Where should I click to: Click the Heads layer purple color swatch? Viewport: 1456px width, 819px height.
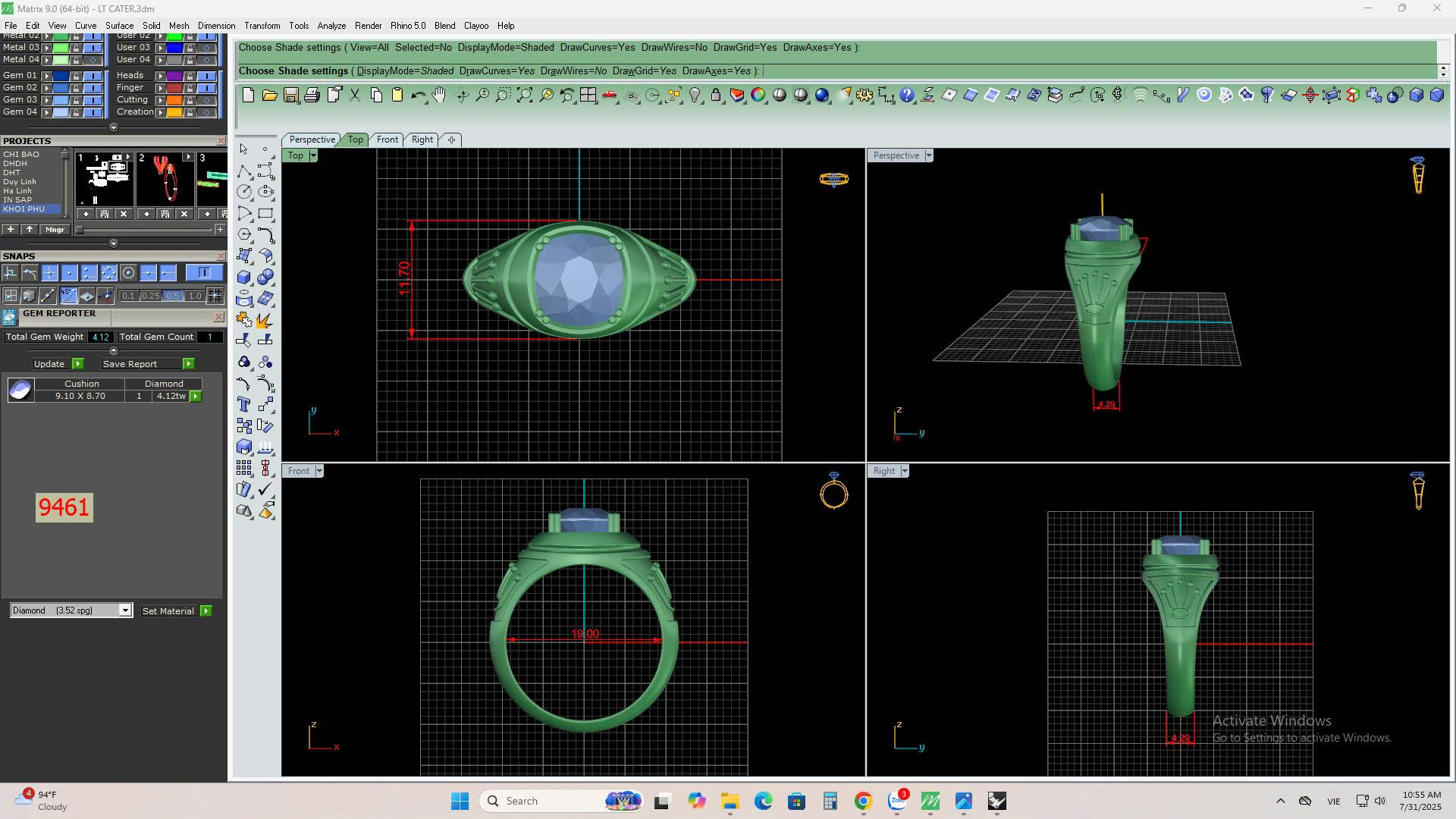[174, 76]
